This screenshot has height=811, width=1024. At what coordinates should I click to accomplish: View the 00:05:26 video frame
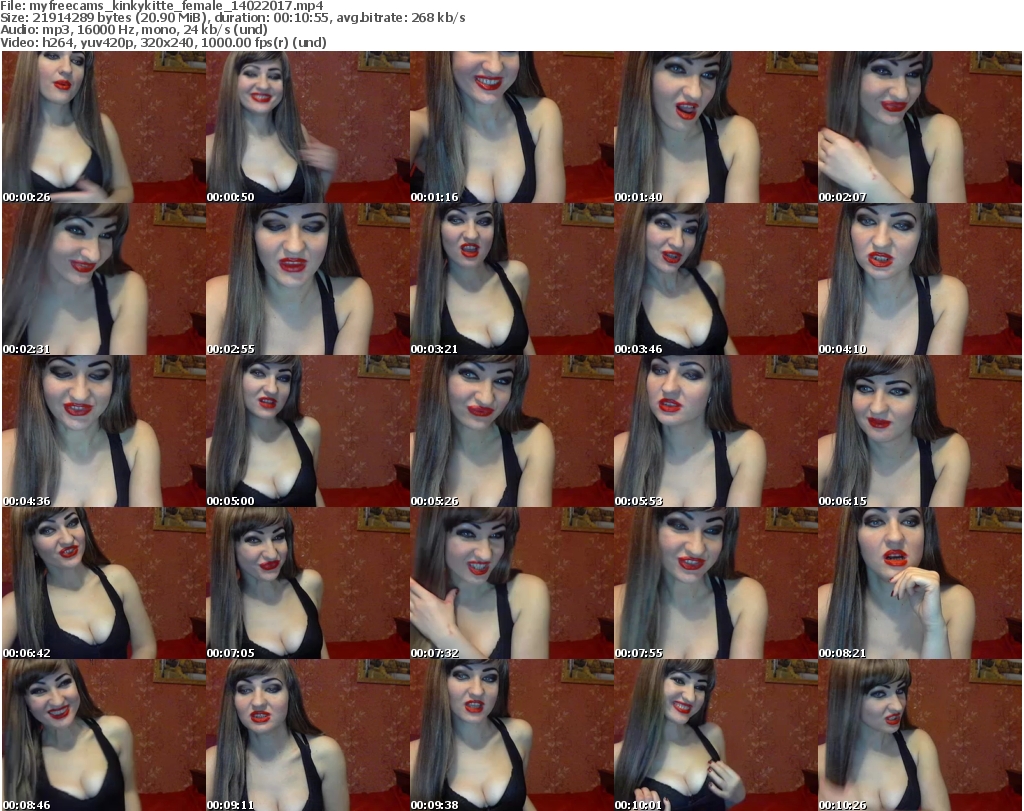(511, 432)
